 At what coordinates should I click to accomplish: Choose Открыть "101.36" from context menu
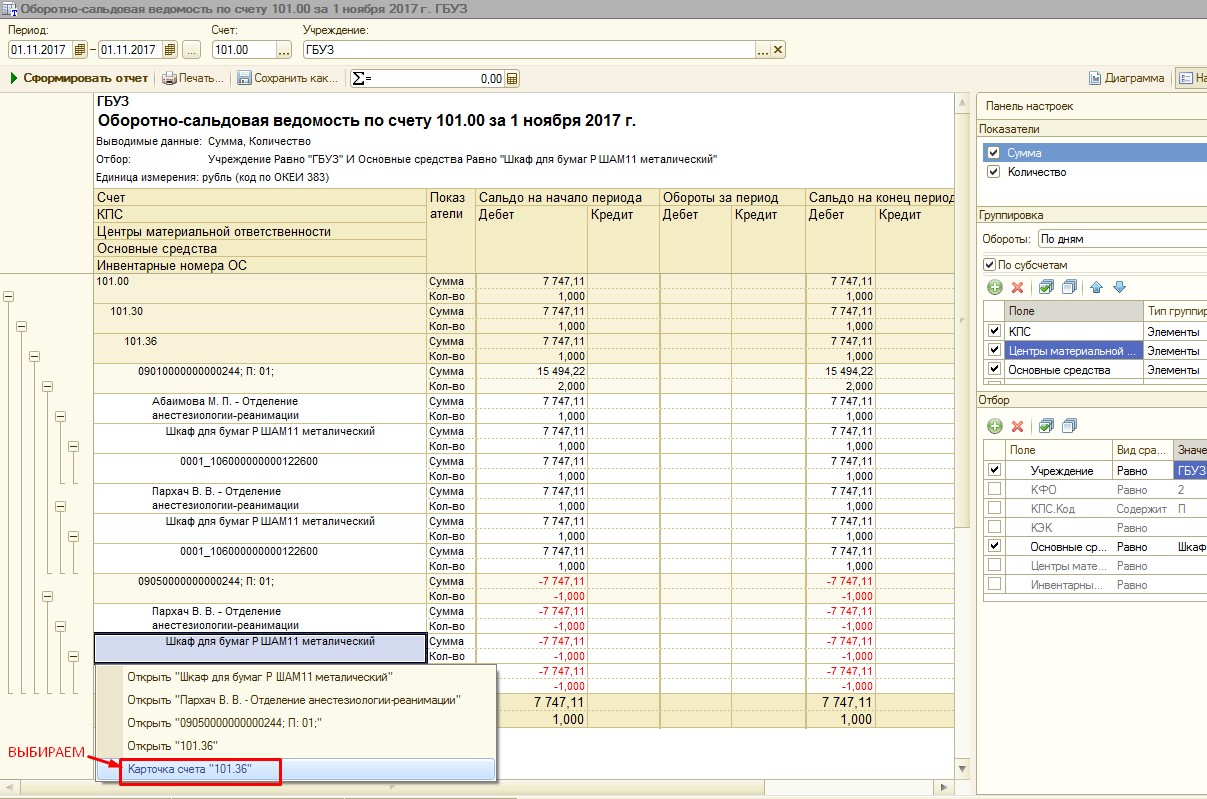[x=171, y=745]
